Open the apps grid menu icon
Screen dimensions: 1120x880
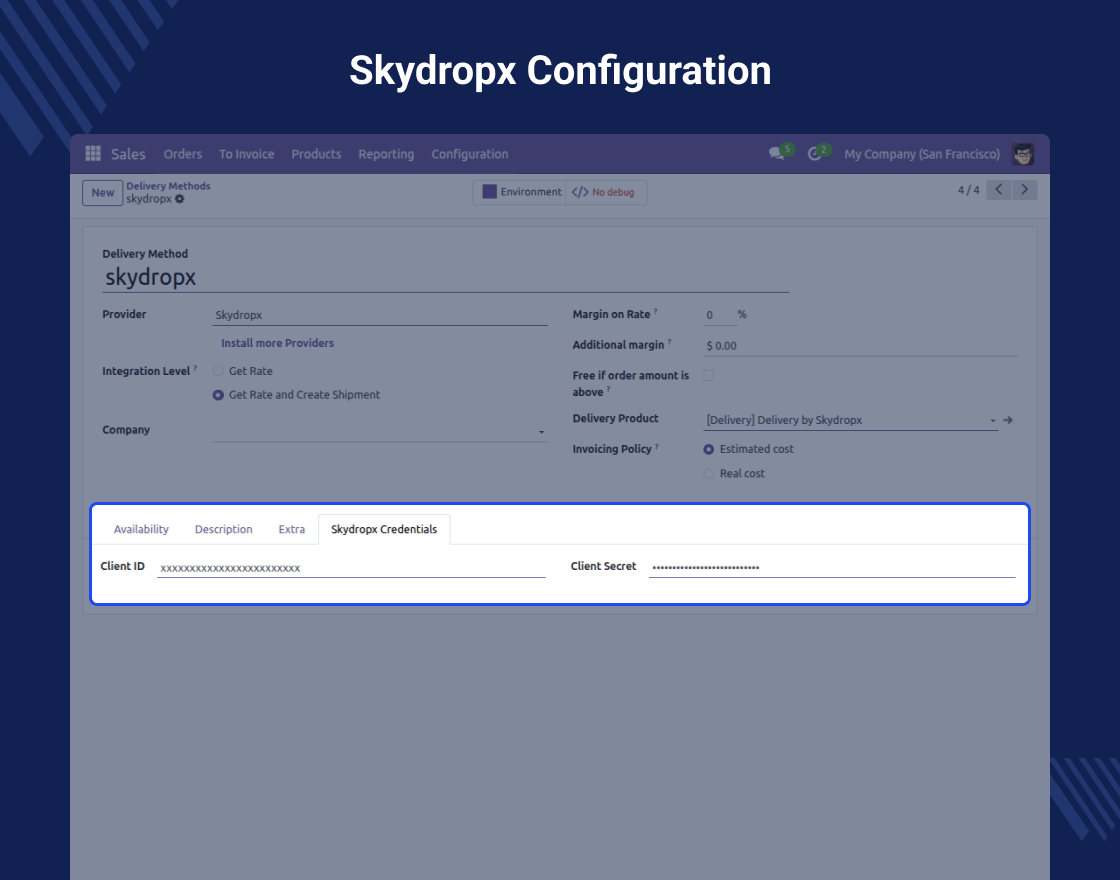[93, 154]
